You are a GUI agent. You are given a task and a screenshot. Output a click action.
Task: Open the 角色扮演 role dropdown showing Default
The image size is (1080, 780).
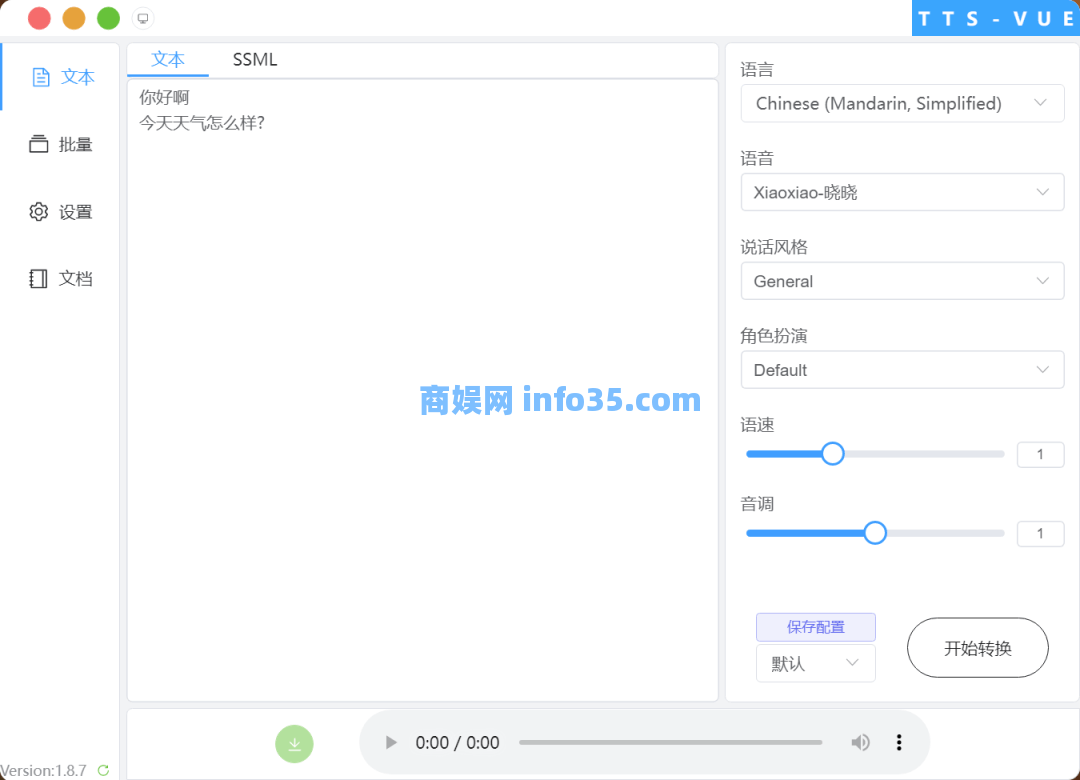pos(902,370)
